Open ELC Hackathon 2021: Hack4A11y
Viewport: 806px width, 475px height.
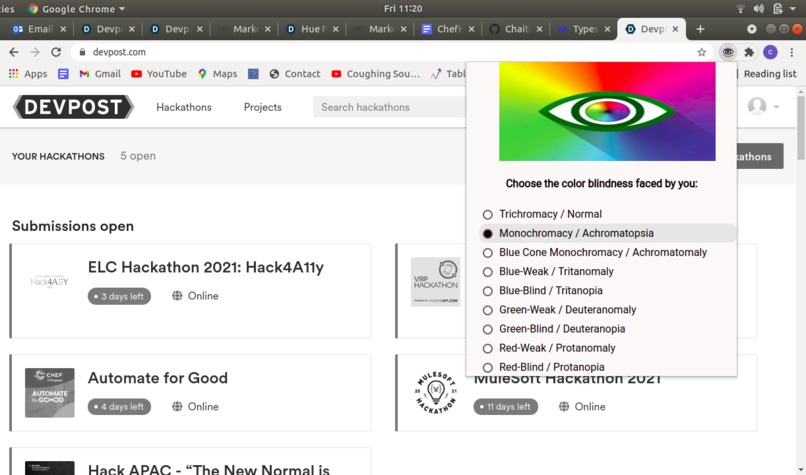pos(206,267)
